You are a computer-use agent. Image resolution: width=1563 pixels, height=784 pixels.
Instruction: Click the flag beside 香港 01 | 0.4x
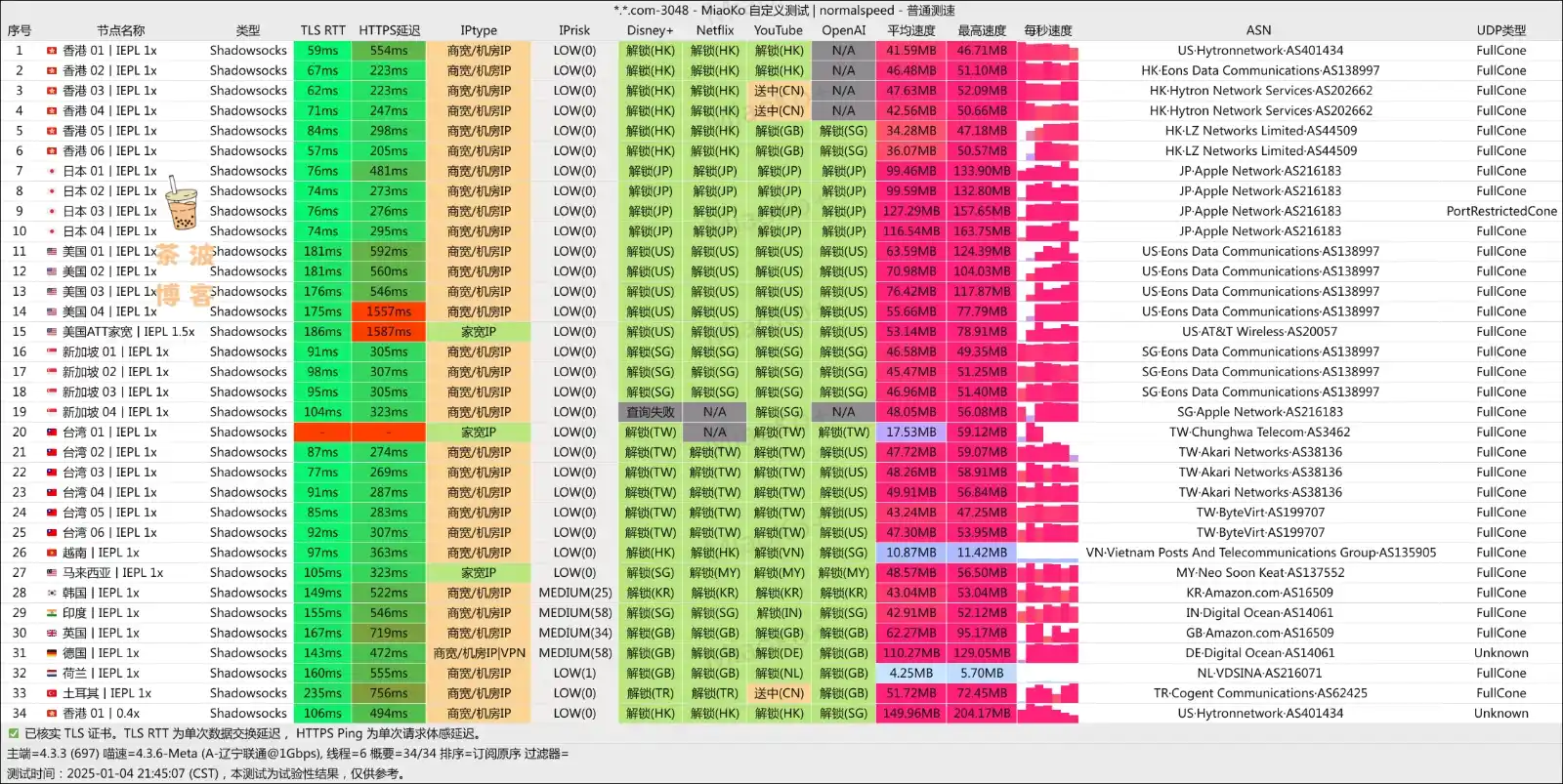coord(52,714)
